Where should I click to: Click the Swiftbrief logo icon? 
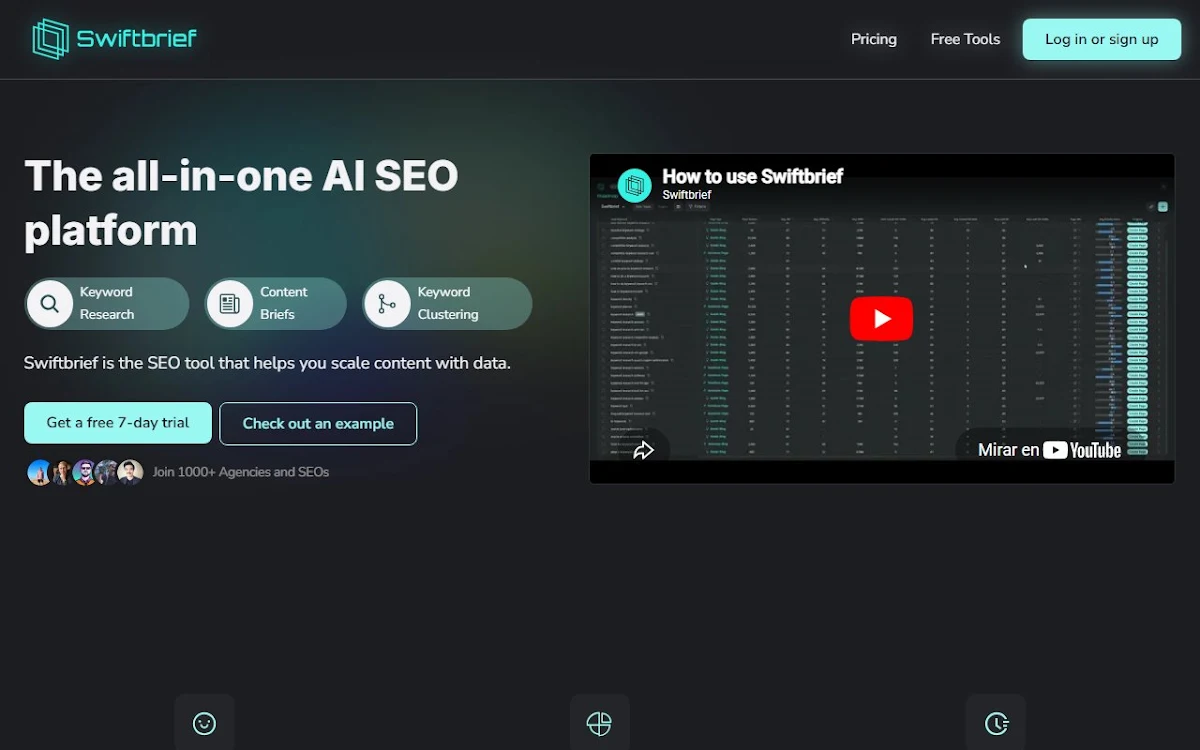coord(49,39)
